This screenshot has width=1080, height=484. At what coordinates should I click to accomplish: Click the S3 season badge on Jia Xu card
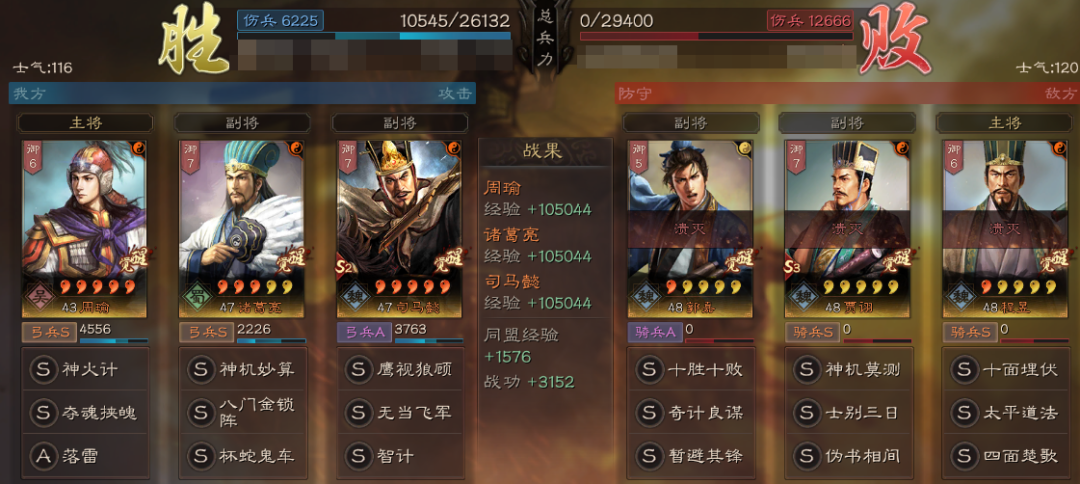[x=793, y=267]
